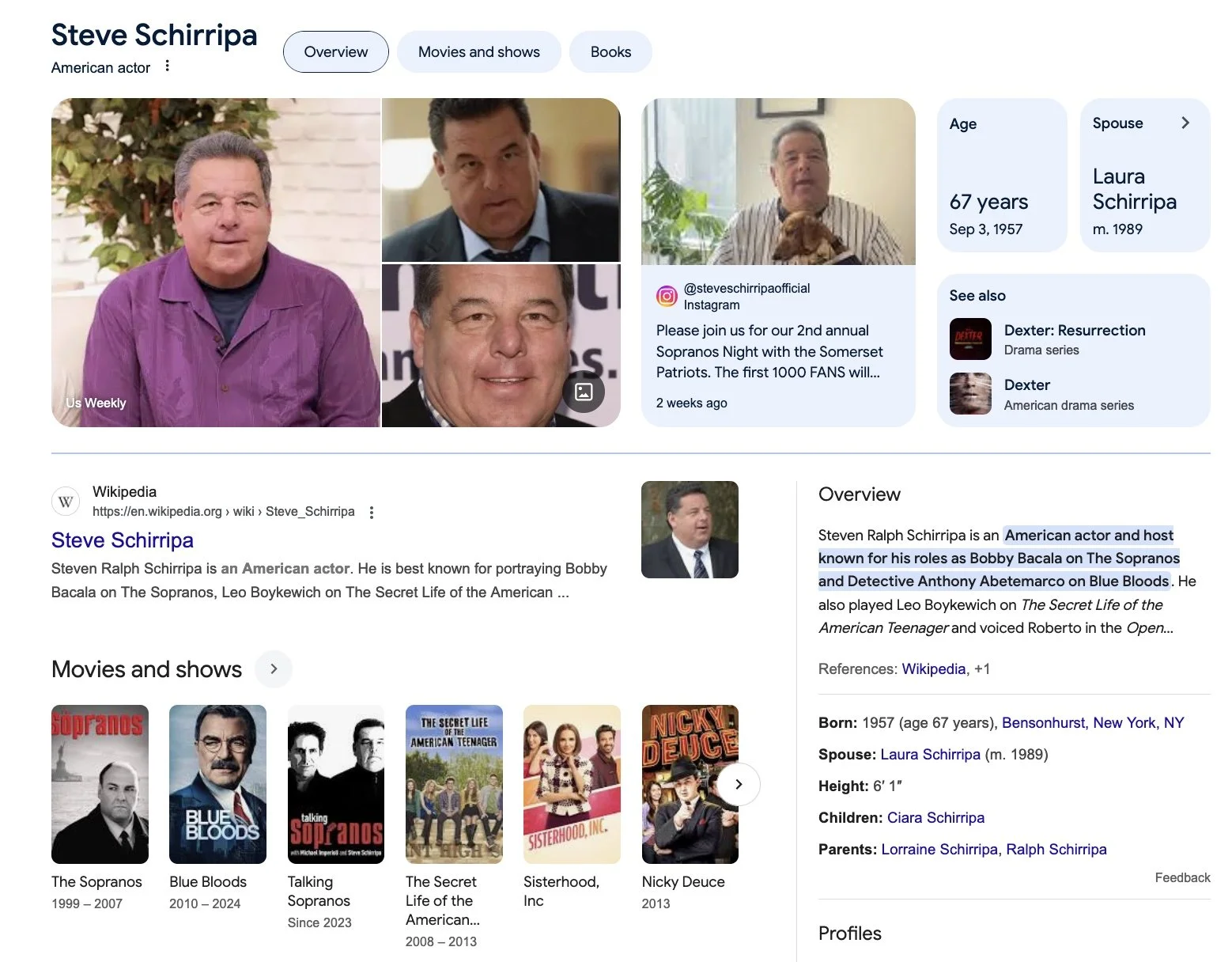Switch to the Movies and shows tab
This screenshot has height=962, width=1232.
(479, 52)
